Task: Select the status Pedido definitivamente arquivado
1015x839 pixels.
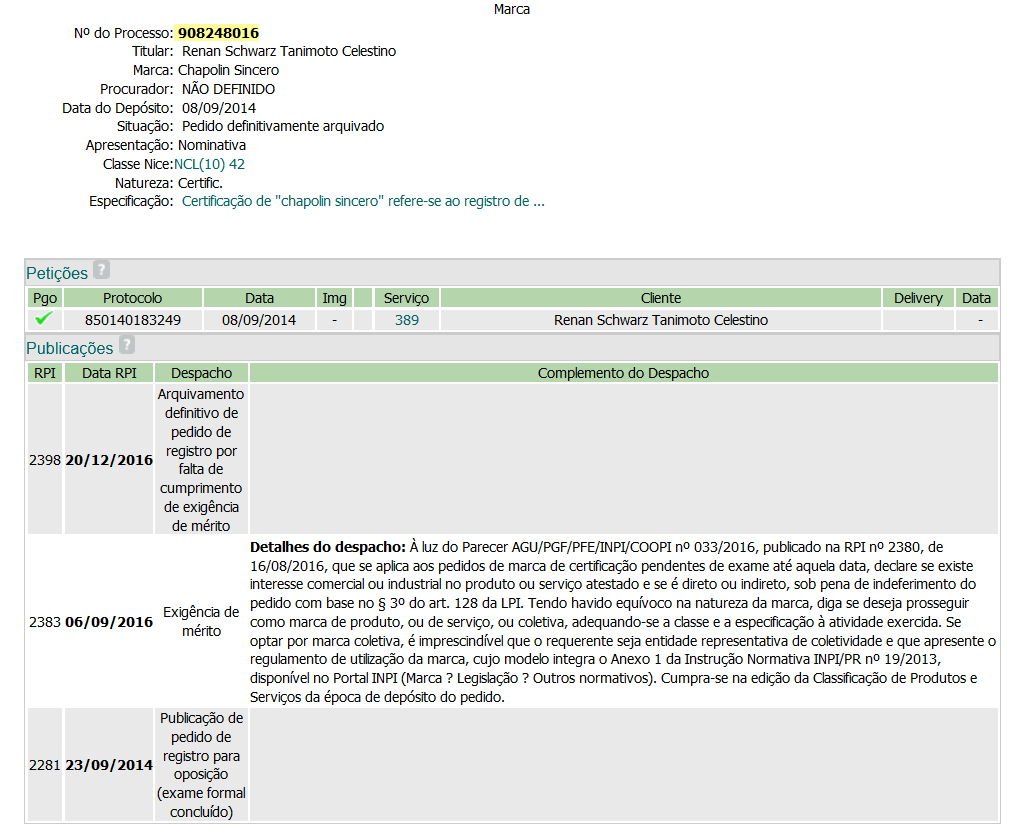Action: (283, 126)
